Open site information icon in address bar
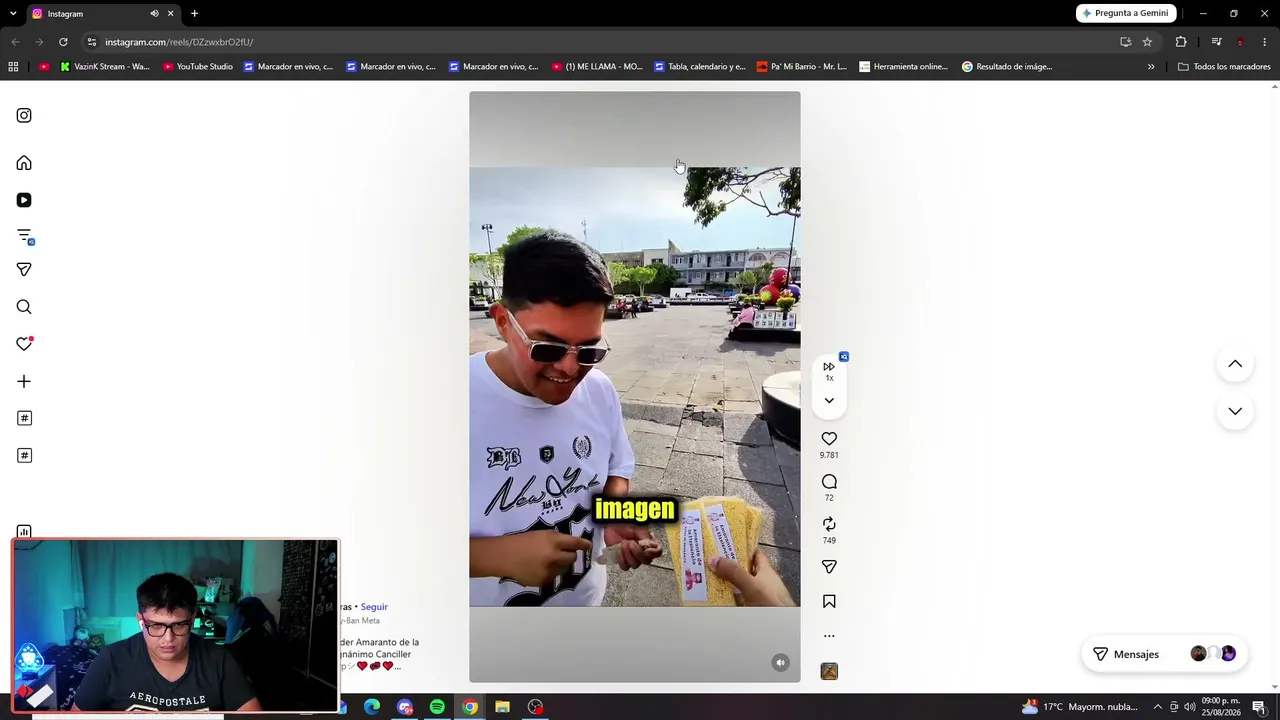This screenshot has height=720, width=1280. click(92, 42)
